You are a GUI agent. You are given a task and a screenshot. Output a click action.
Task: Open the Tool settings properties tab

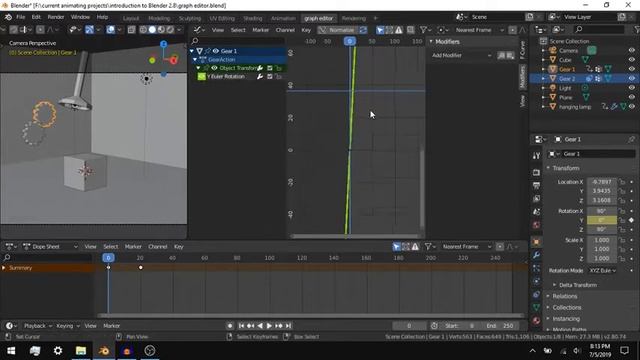coord(536,156)
